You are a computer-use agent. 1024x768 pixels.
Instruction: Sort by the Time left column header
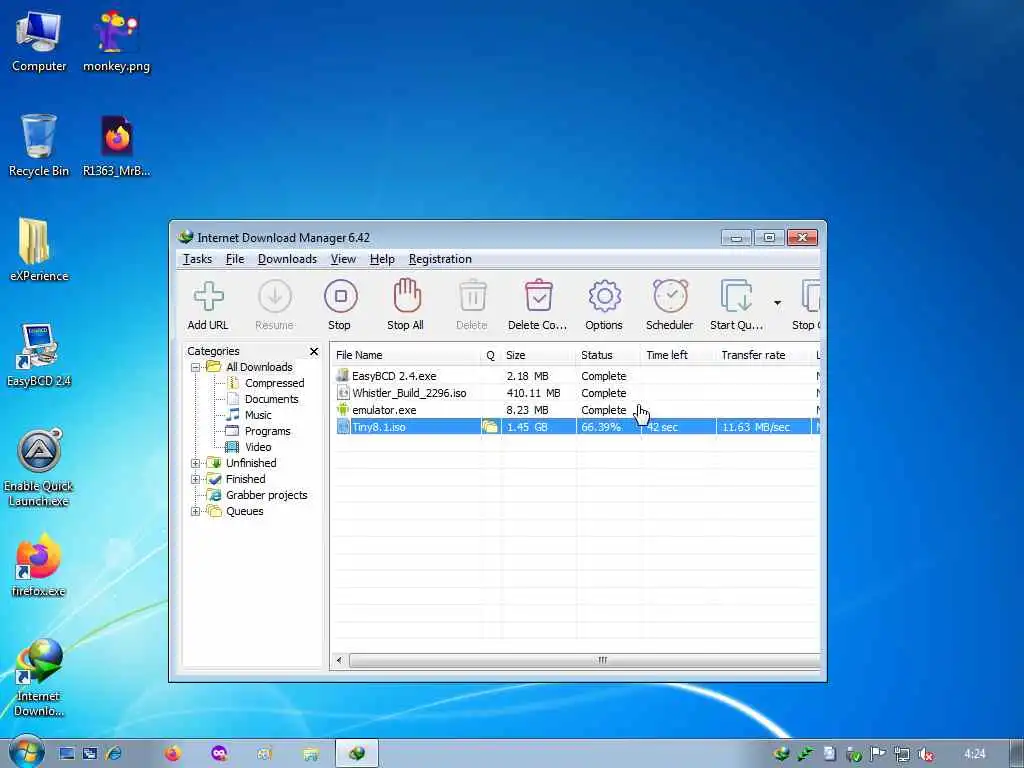679,355
